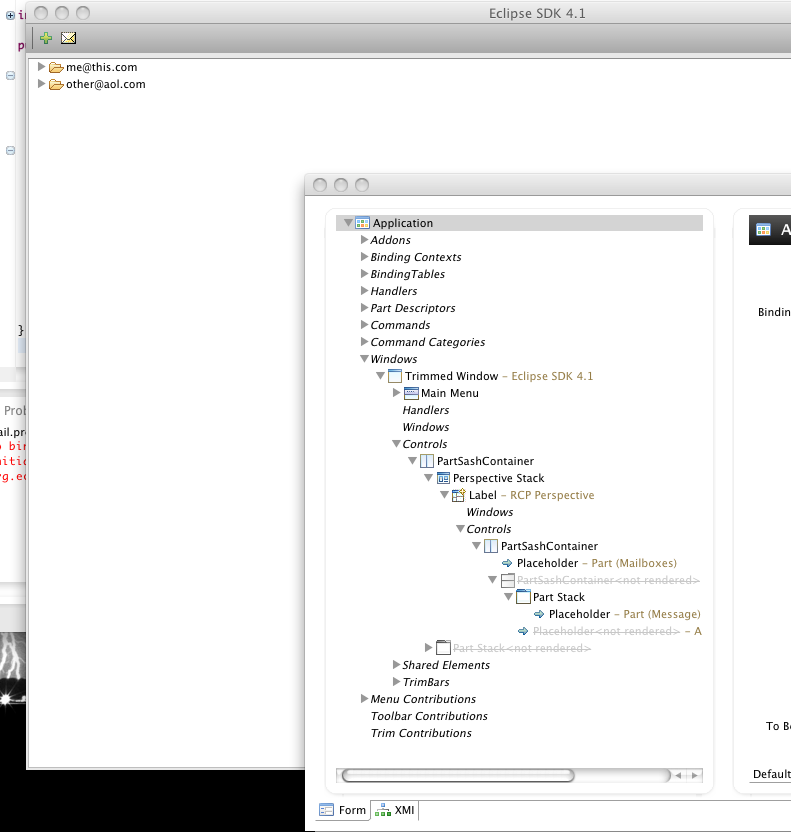Collapse the Application tree root

[348, 223]
